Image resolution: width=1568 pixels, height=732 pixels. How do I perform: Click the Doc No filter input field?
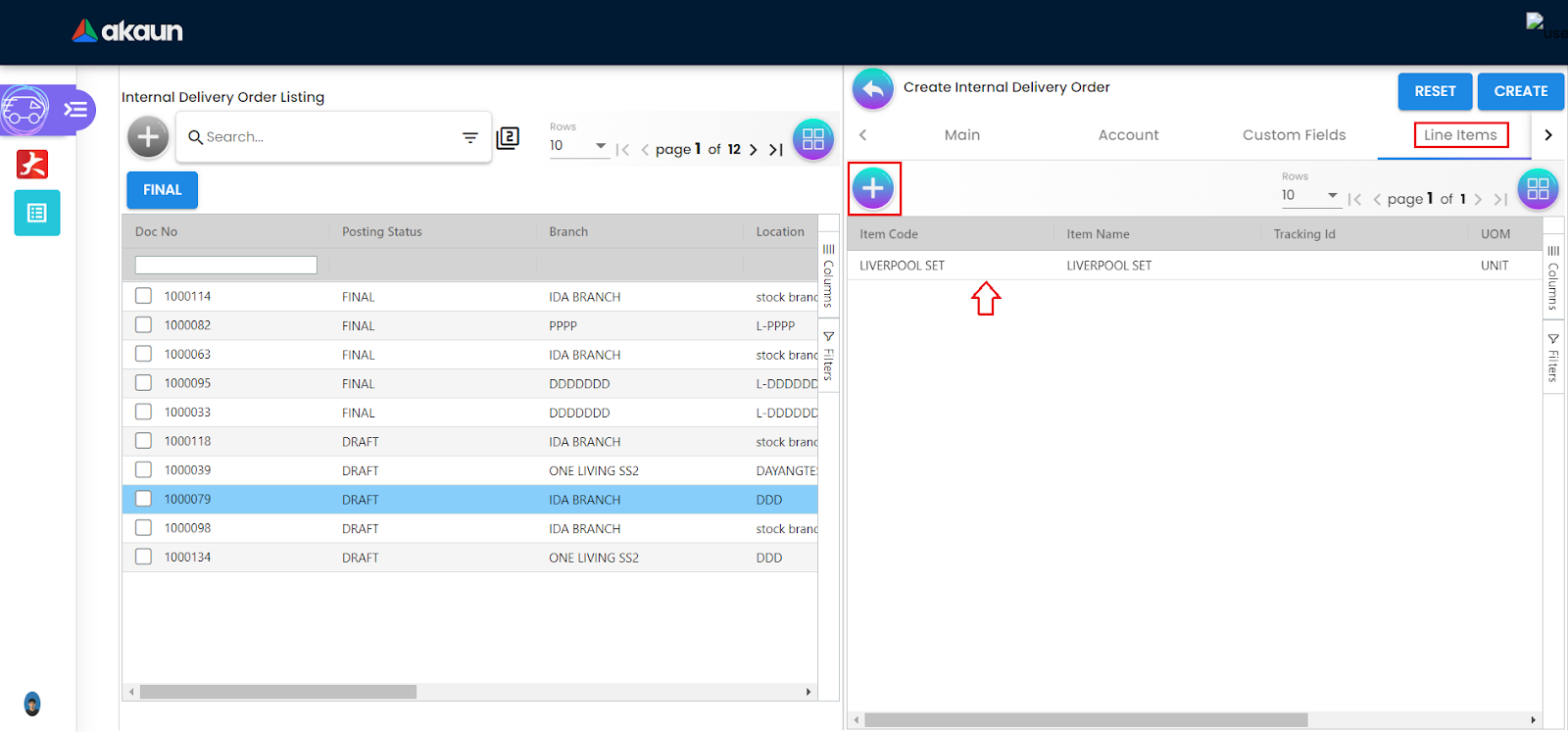click(x=226, y=266)
